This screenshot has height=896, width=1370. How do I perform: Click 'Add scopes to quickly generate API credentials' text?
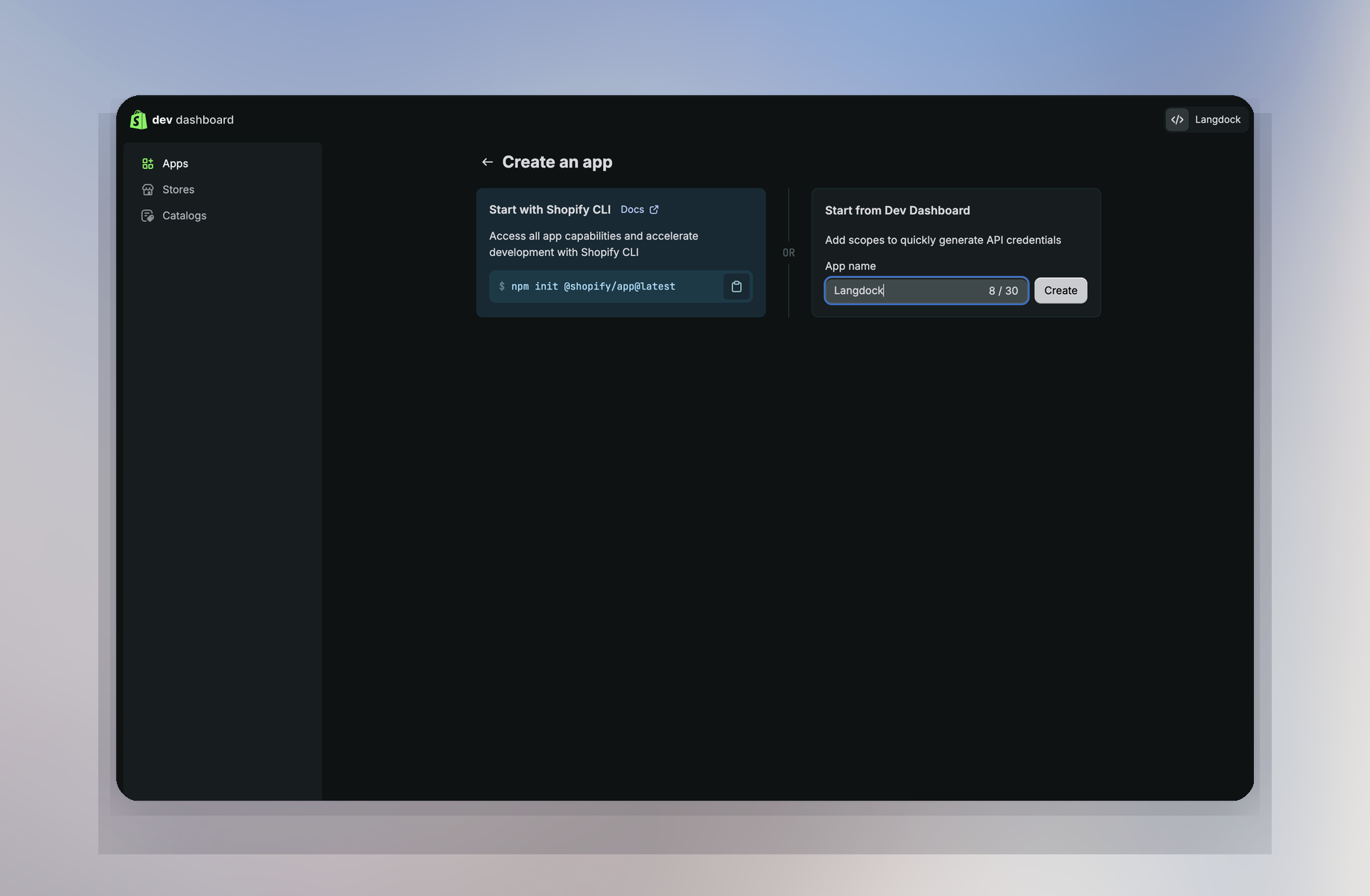click(x=943, y=240)
